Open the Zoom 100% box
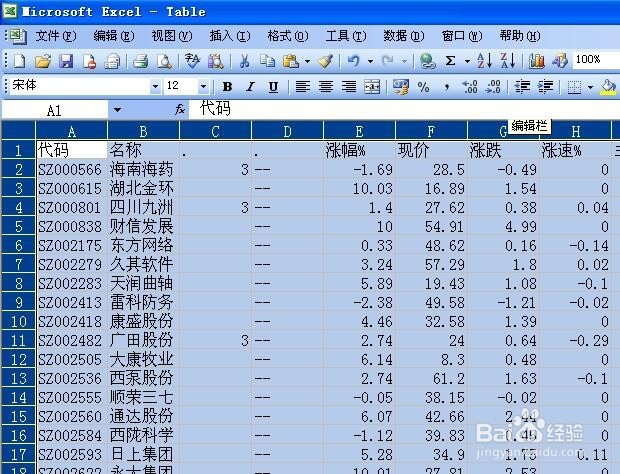 pyautogui.click(x=596, y=60)
